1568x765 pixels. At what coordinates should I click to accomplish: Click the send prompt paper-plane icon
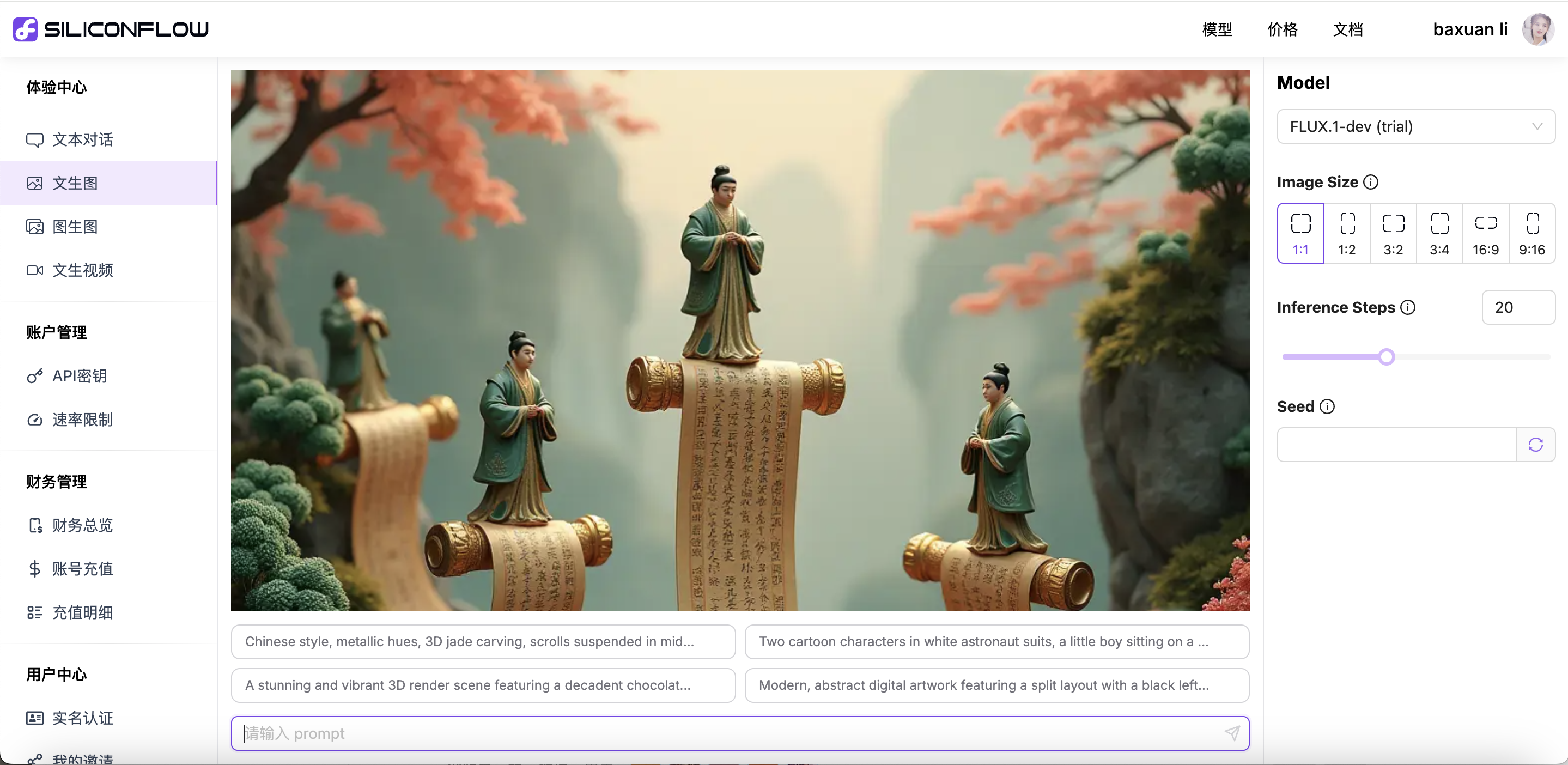(x=1231, y=733)
